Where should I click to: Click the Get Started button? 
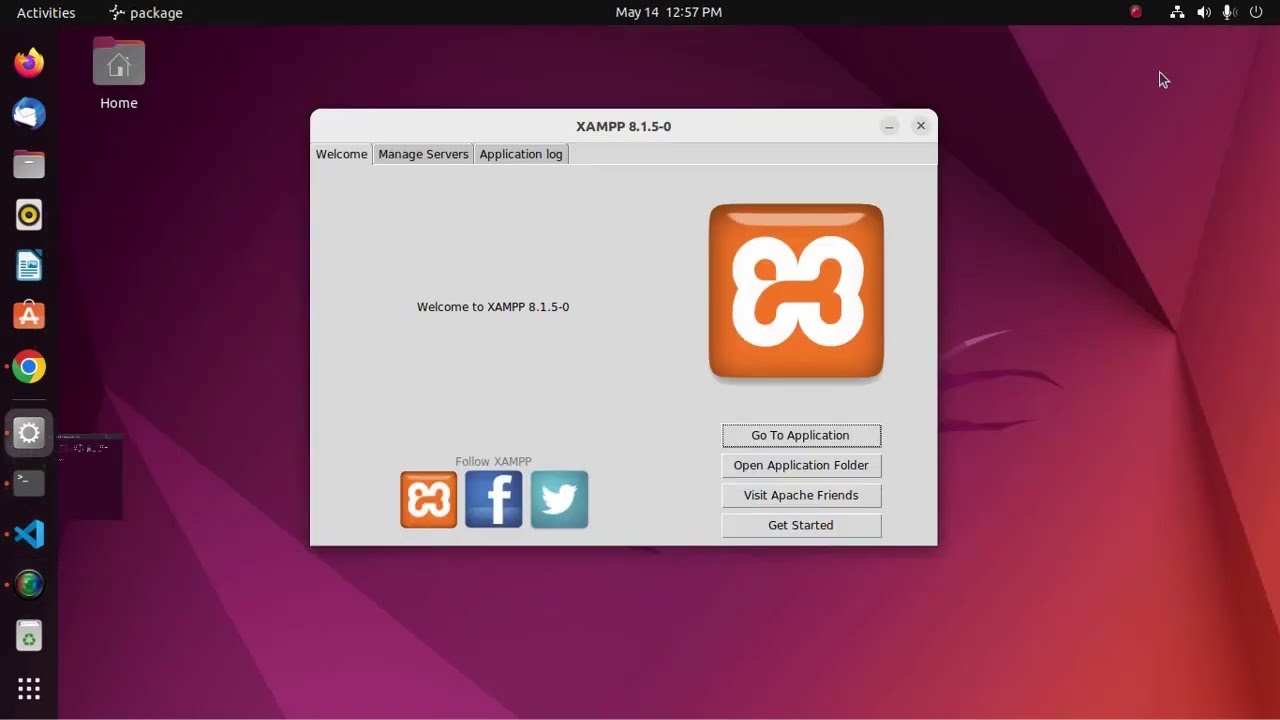[x=801, y=525]
